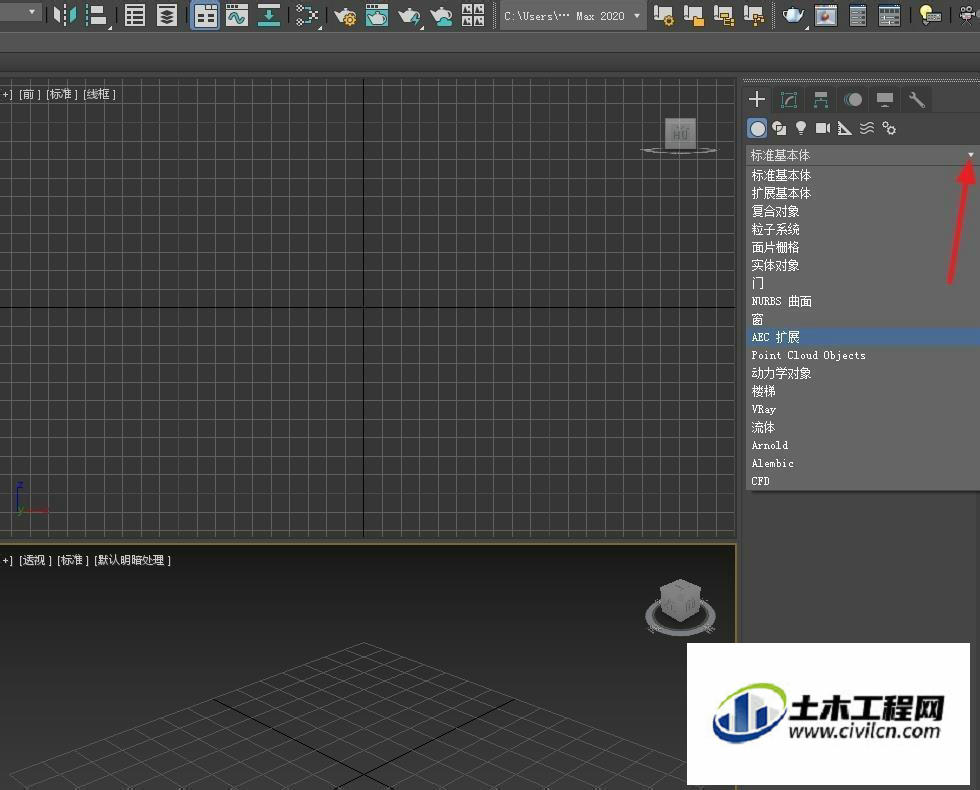
Task: Select the Lights category bulb button
Action: click(801, 129)
